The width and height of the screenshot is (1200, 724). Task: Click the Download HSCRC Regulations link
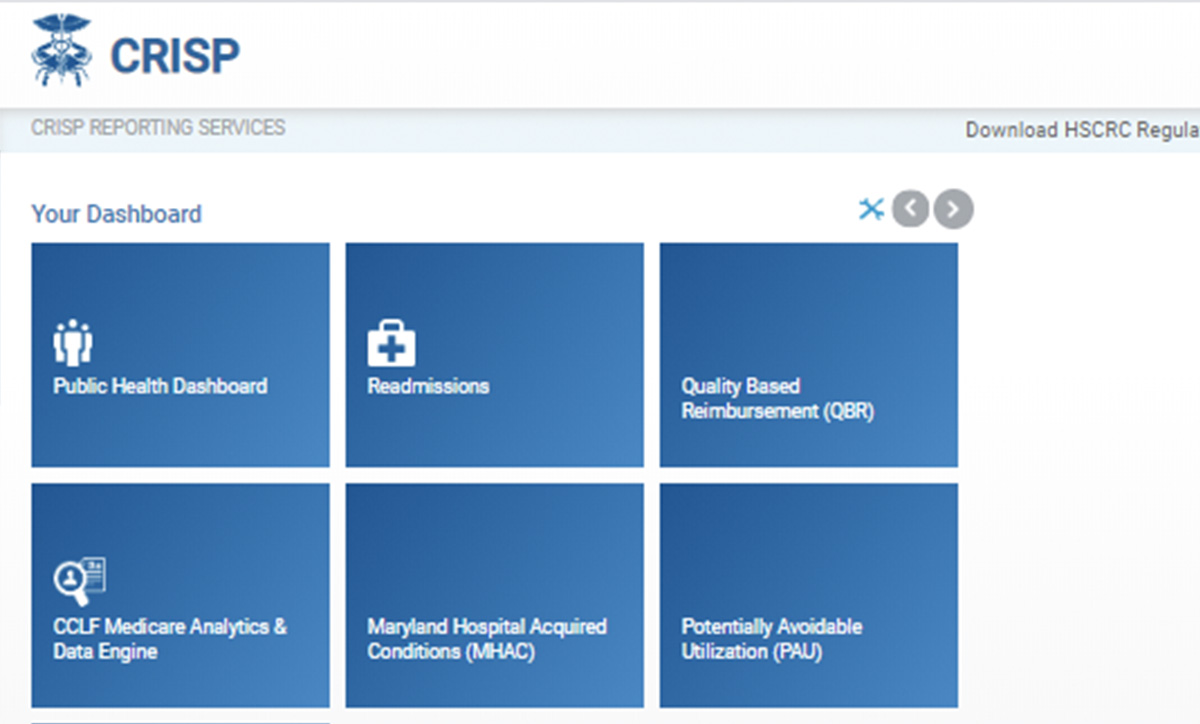[1082, 130]
